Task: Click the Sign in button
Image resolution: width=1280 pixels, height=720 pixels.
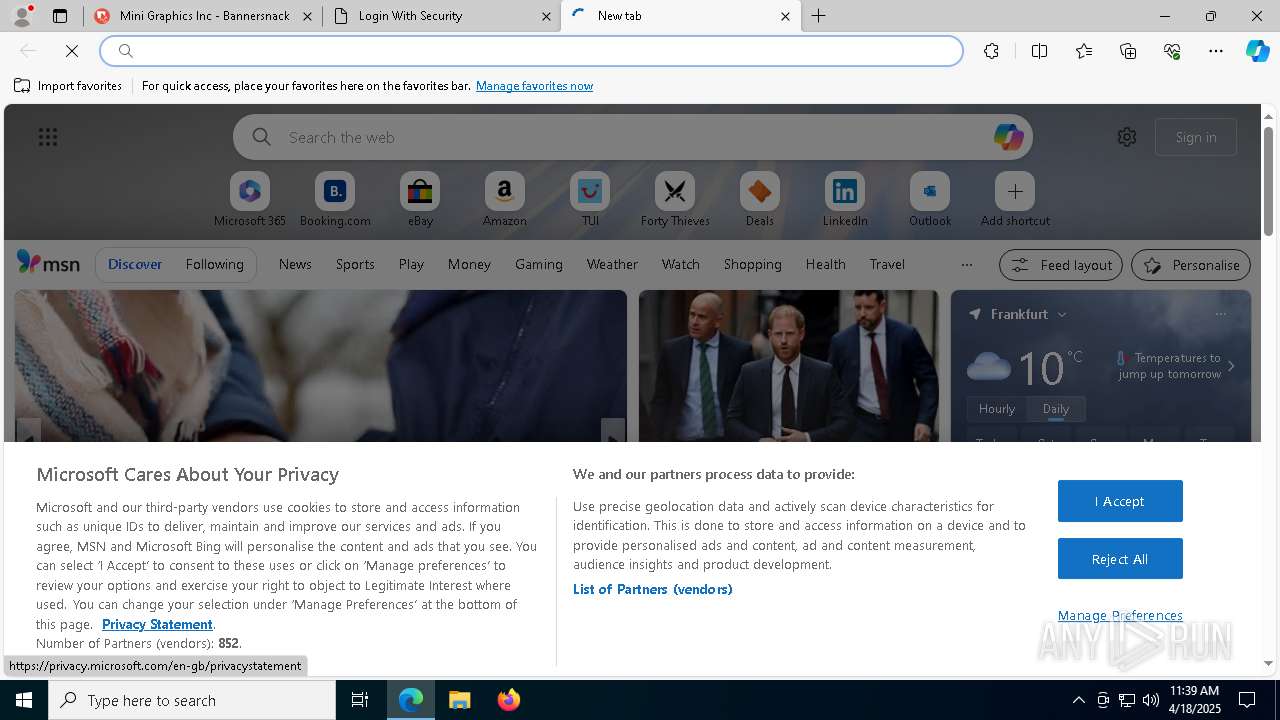Action: click(1196, 137)
